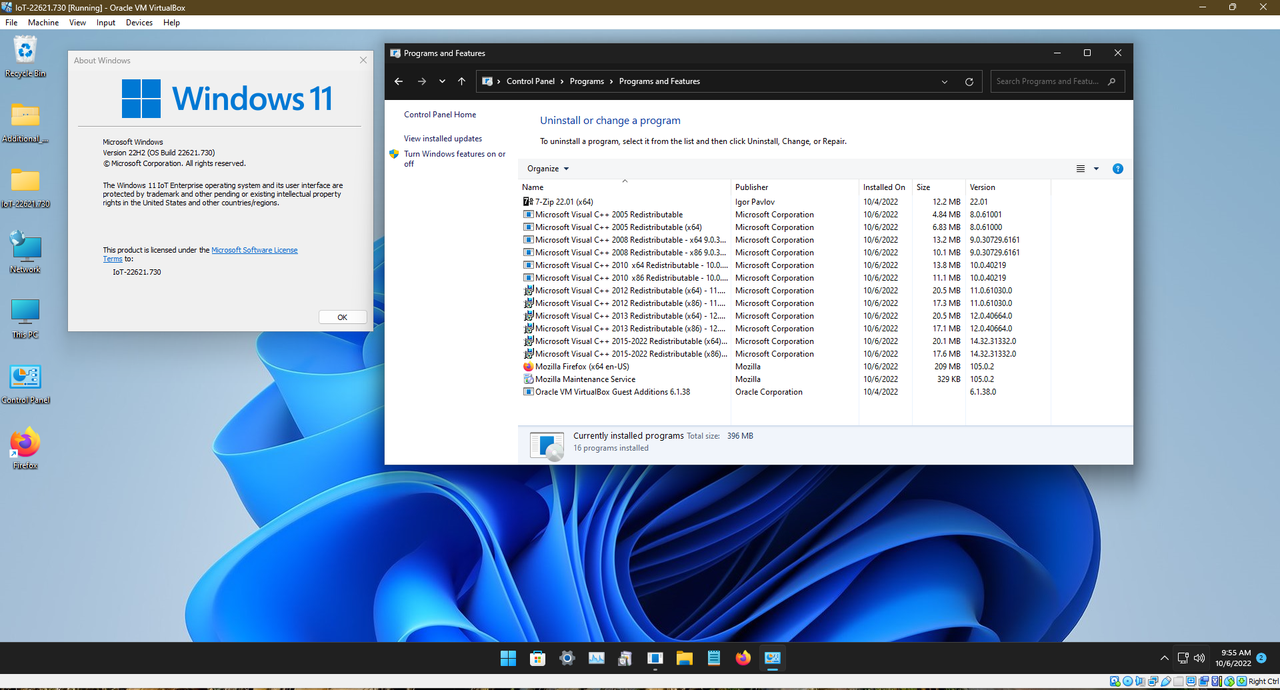
Task: Open the Windows Start button
Action: click(x=508, y=658)
